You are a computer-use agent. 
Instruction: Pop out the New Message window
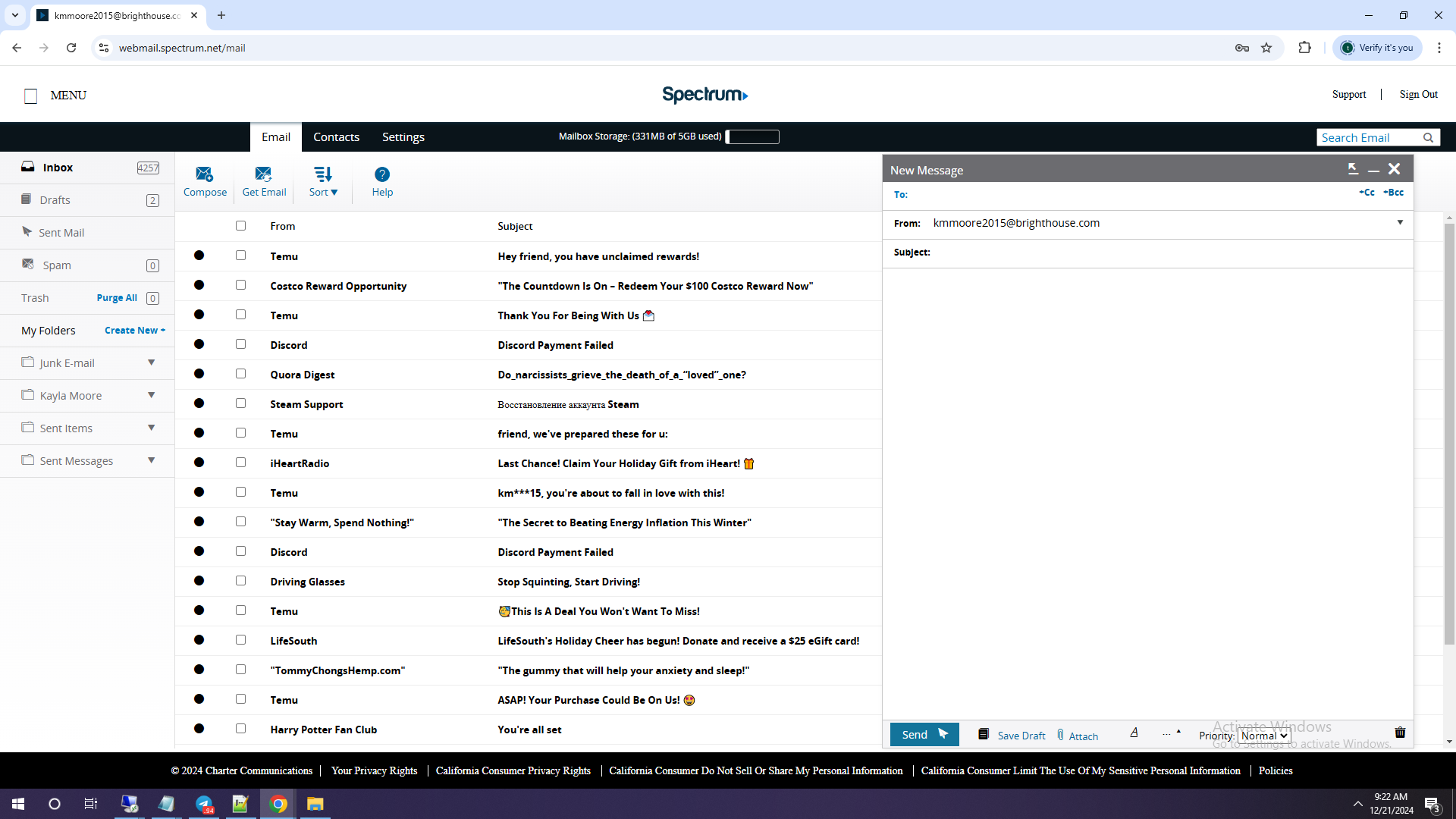point(1352,169)
